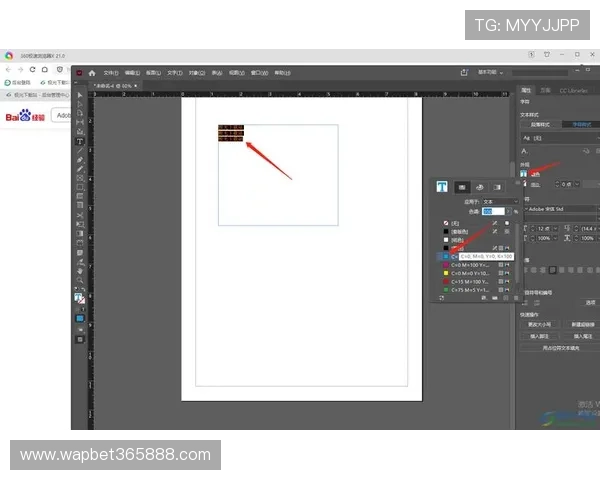
Task: Select the Pen tool
Action: (80, 160)
